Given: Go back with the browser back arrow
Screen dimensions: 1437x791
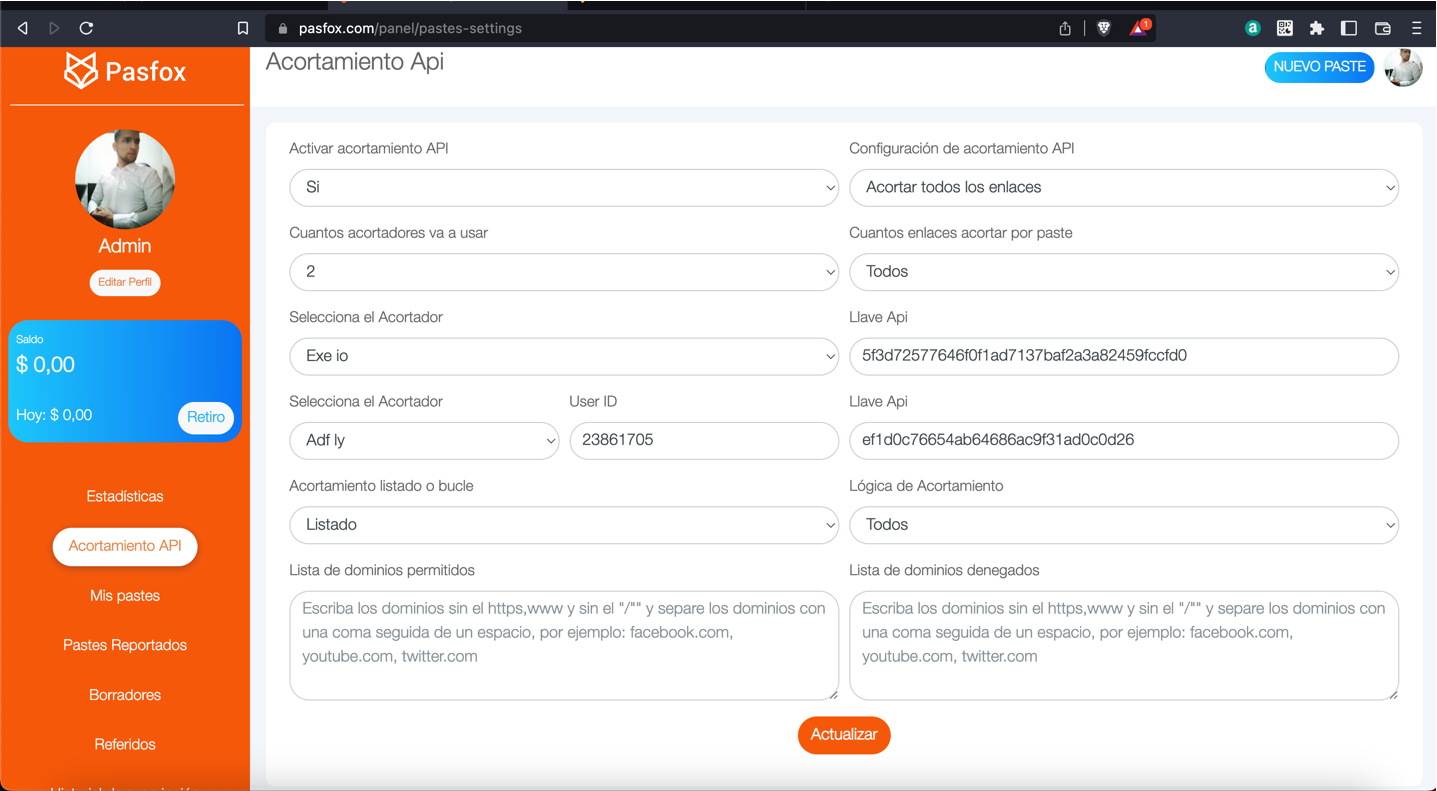Looking at the screenshot, I should [22, 28].
